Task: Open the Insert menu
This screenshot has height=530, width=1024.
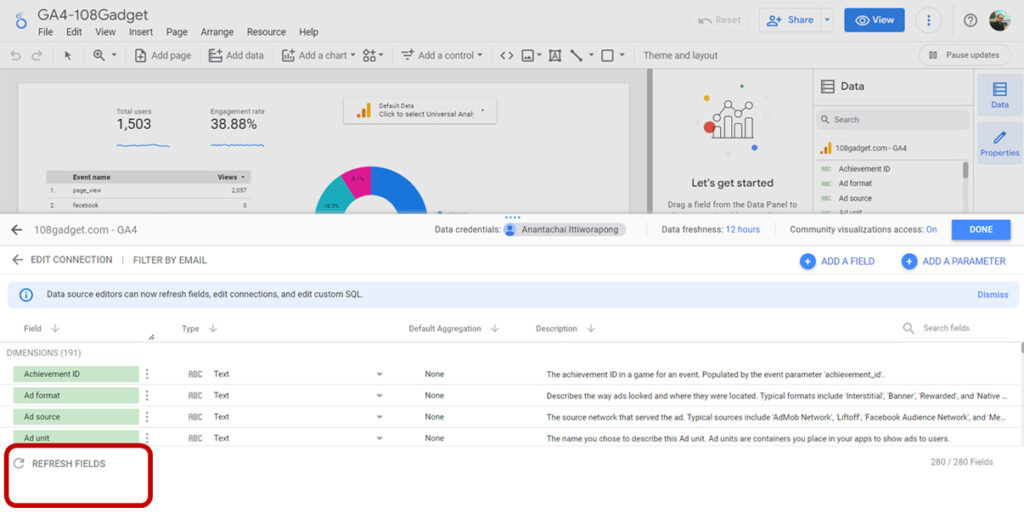Action: pos(140,32)
